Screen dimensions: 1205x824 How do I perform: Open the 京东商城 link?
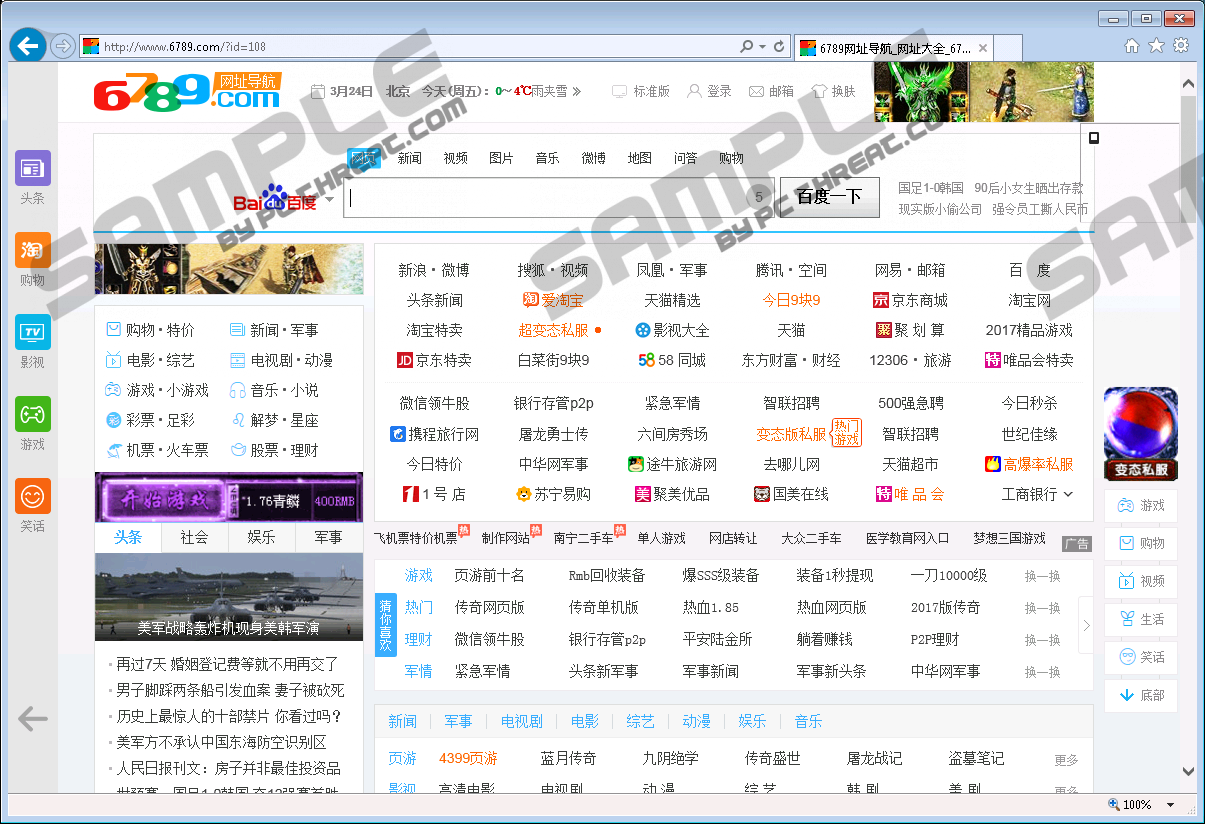pos(910,300)
